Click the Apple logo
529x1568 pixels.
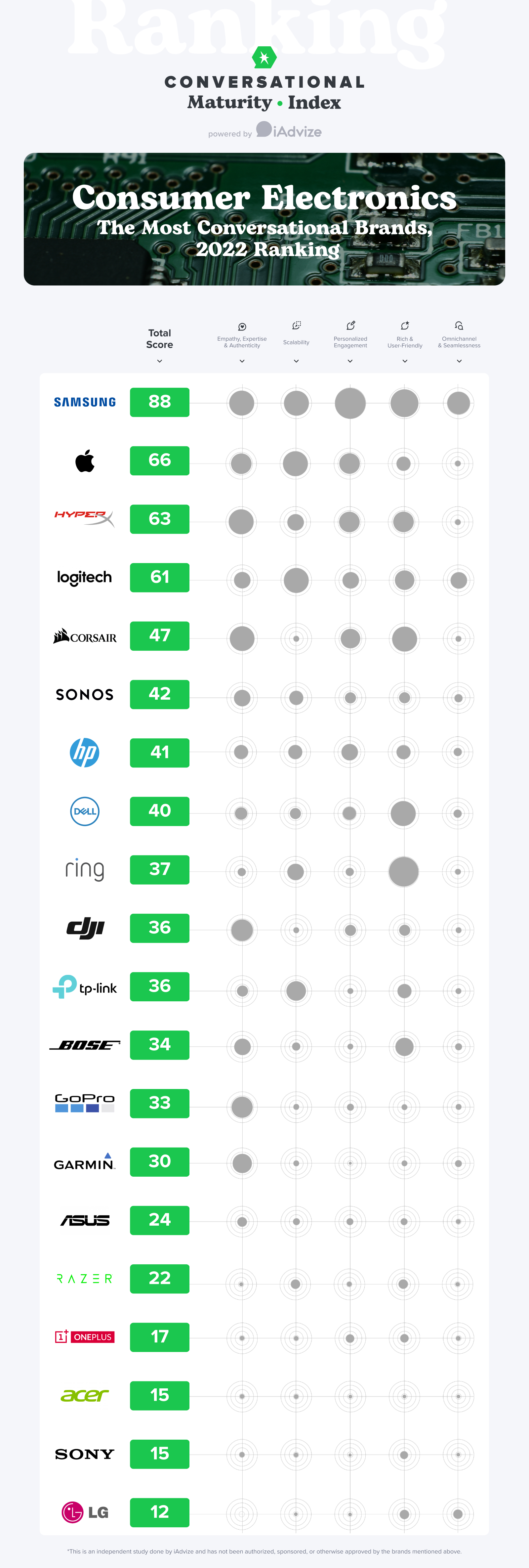pyautogui.click(x=85, y=461)
